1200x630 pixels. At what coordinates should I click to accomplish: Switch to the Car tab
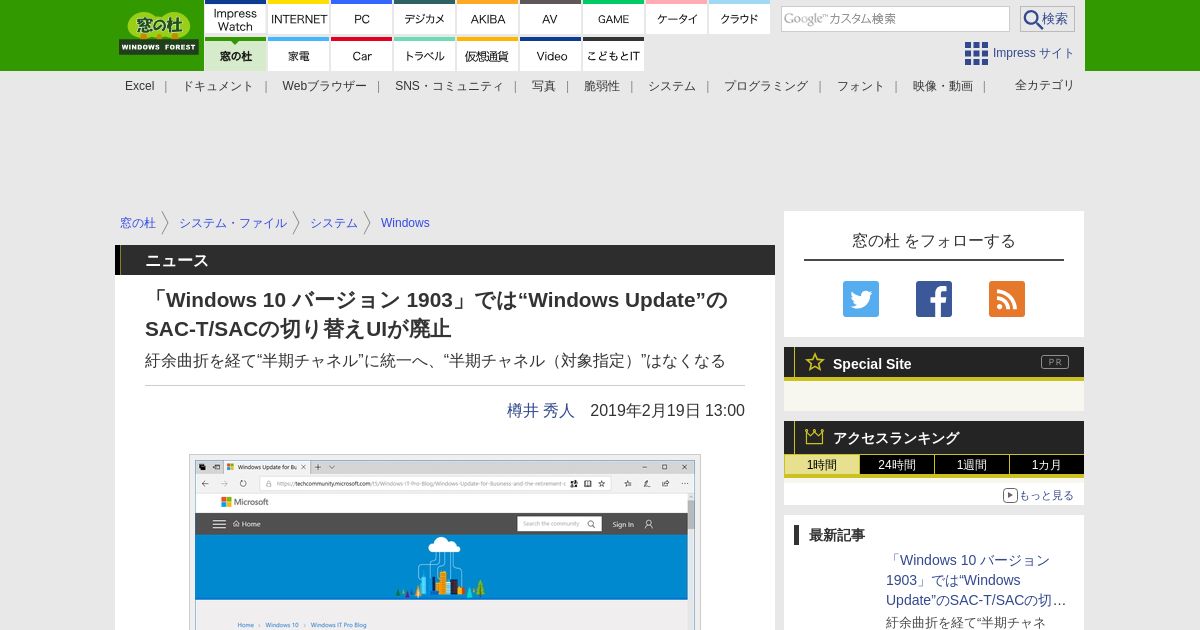tap(362, 55)
